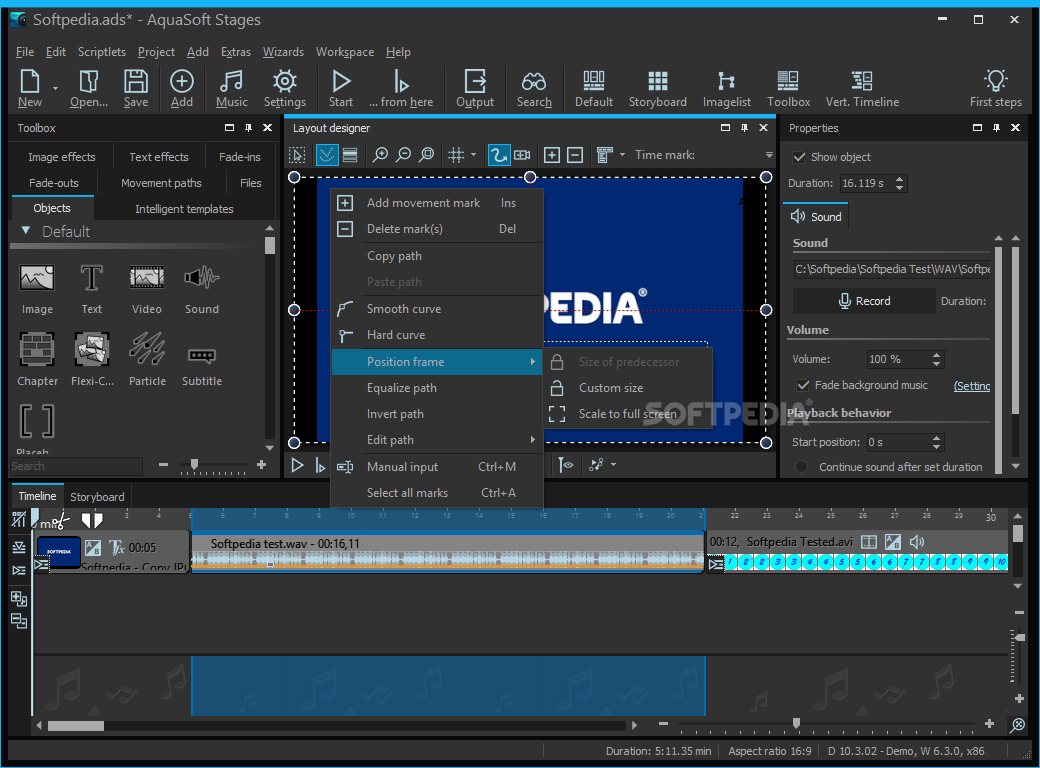
Task: Click the Music toolbar button
Action: pos(231,88)
